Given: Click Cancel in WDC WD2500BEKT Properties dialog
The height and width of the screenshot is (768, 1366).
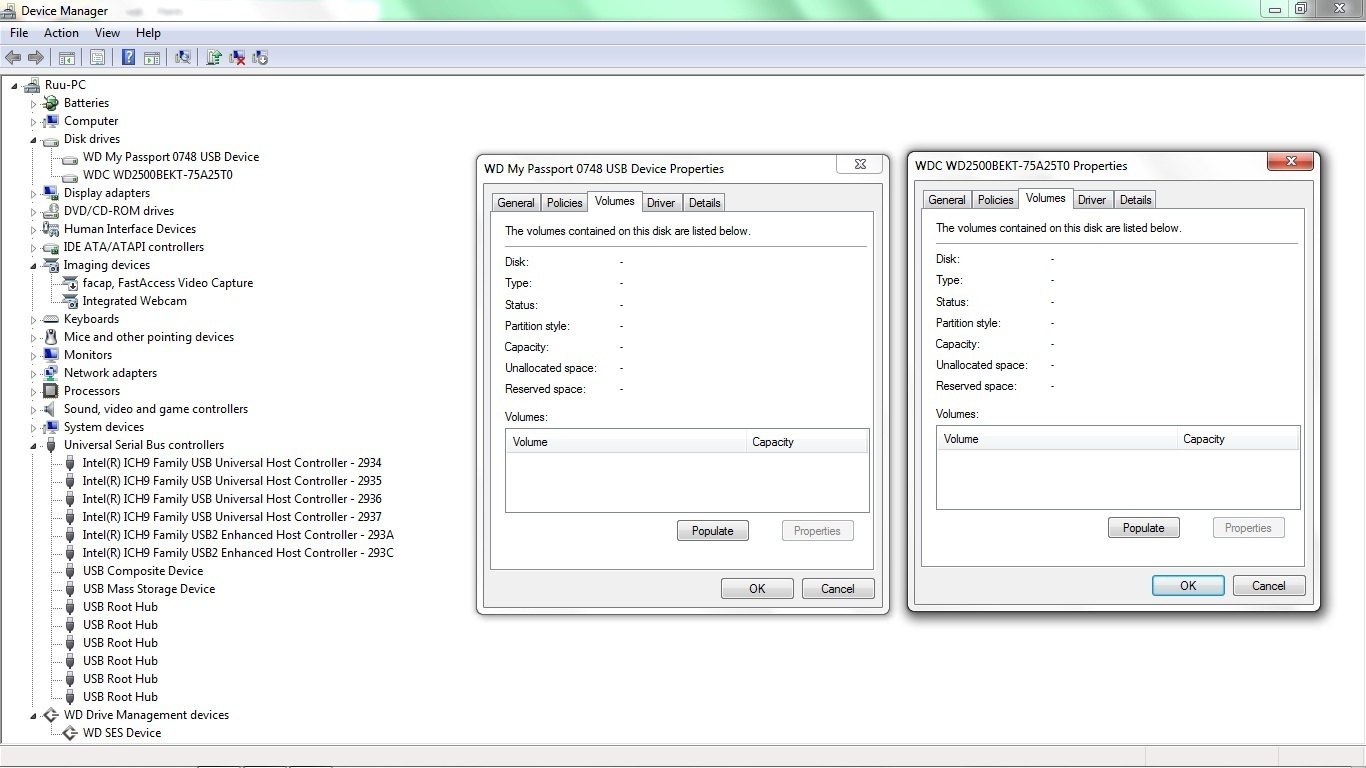Looking at the screenshot, I should [1269, 586].
